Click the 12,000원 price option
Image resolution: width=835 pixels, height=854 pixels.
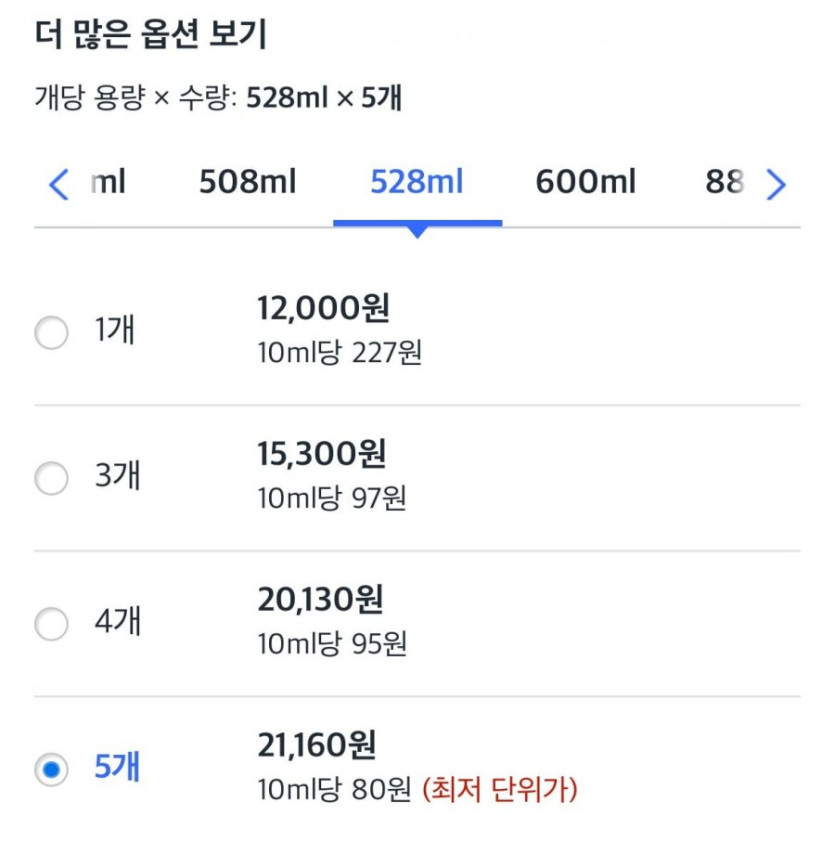pyautogui.click(x=323, y=309)
